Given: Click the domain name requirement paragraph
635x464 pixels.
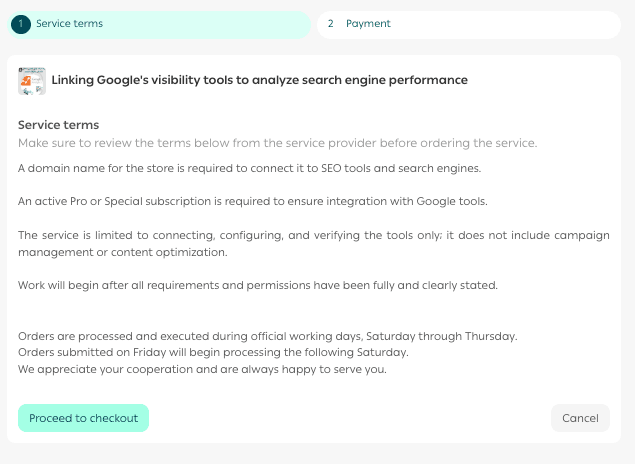Looking at the screenshot, I should point(250,167).
